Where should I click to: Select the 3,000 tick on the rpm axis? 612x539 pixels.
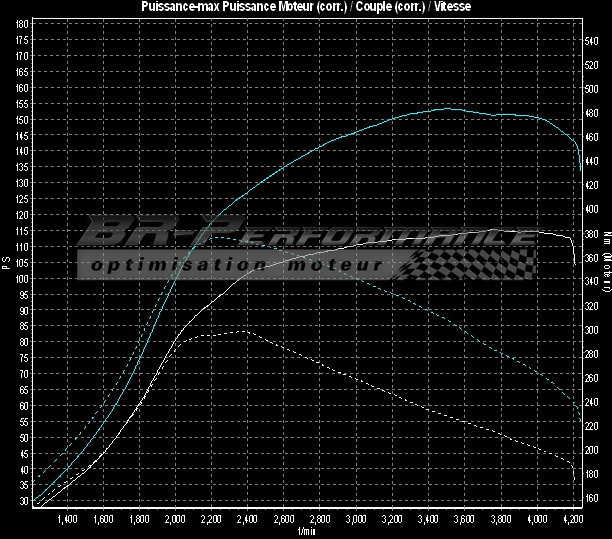coord(356,520)
